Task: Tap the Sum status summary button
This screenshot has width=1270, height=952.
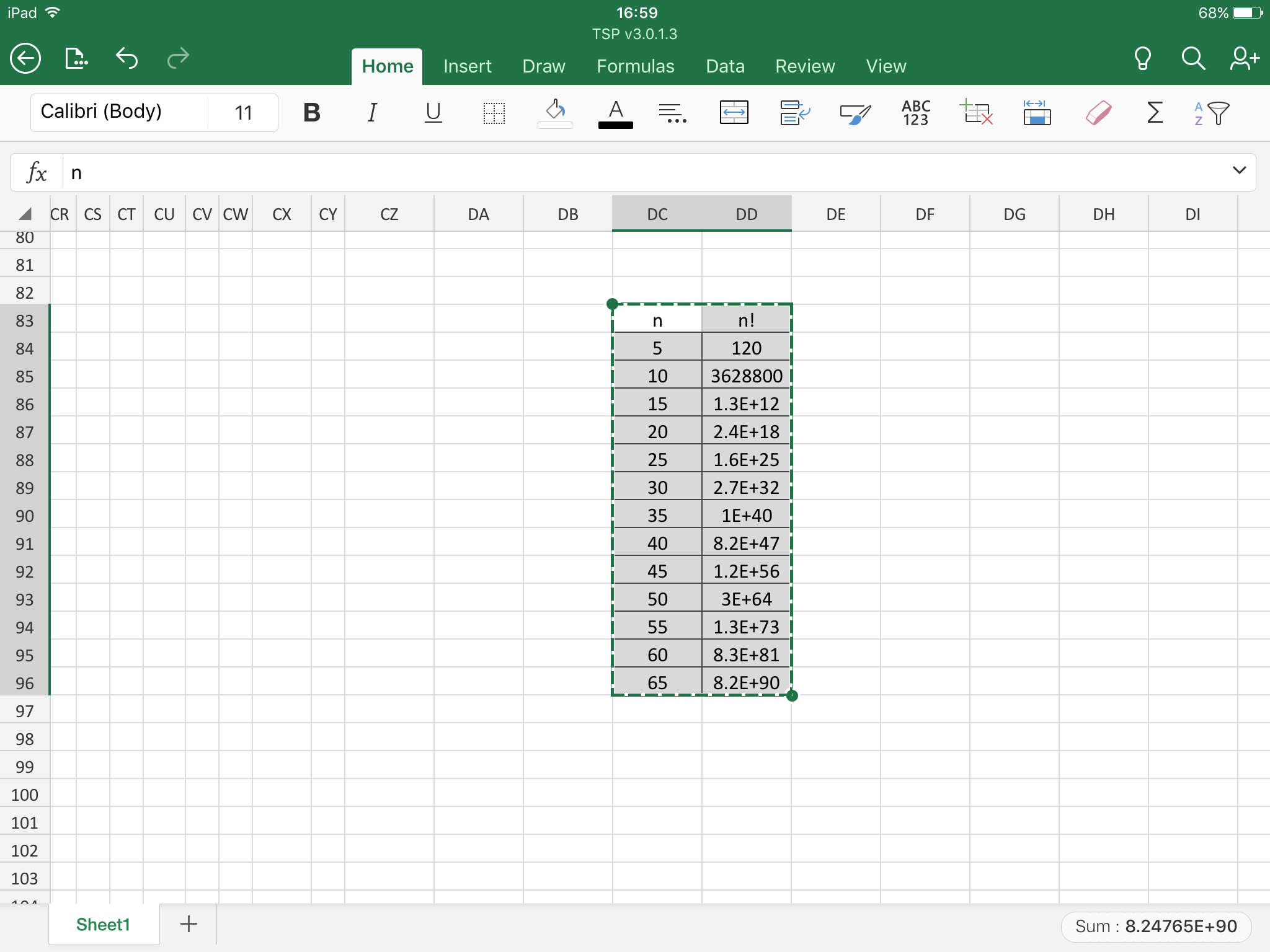Action: (1155, 926)
